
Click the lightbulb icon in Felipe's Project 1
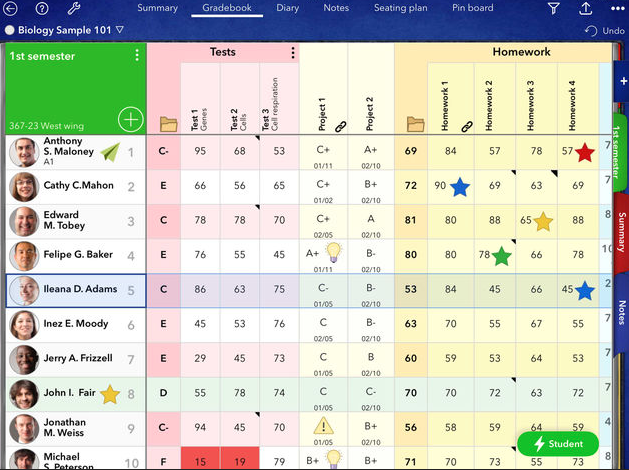point(334,251)
